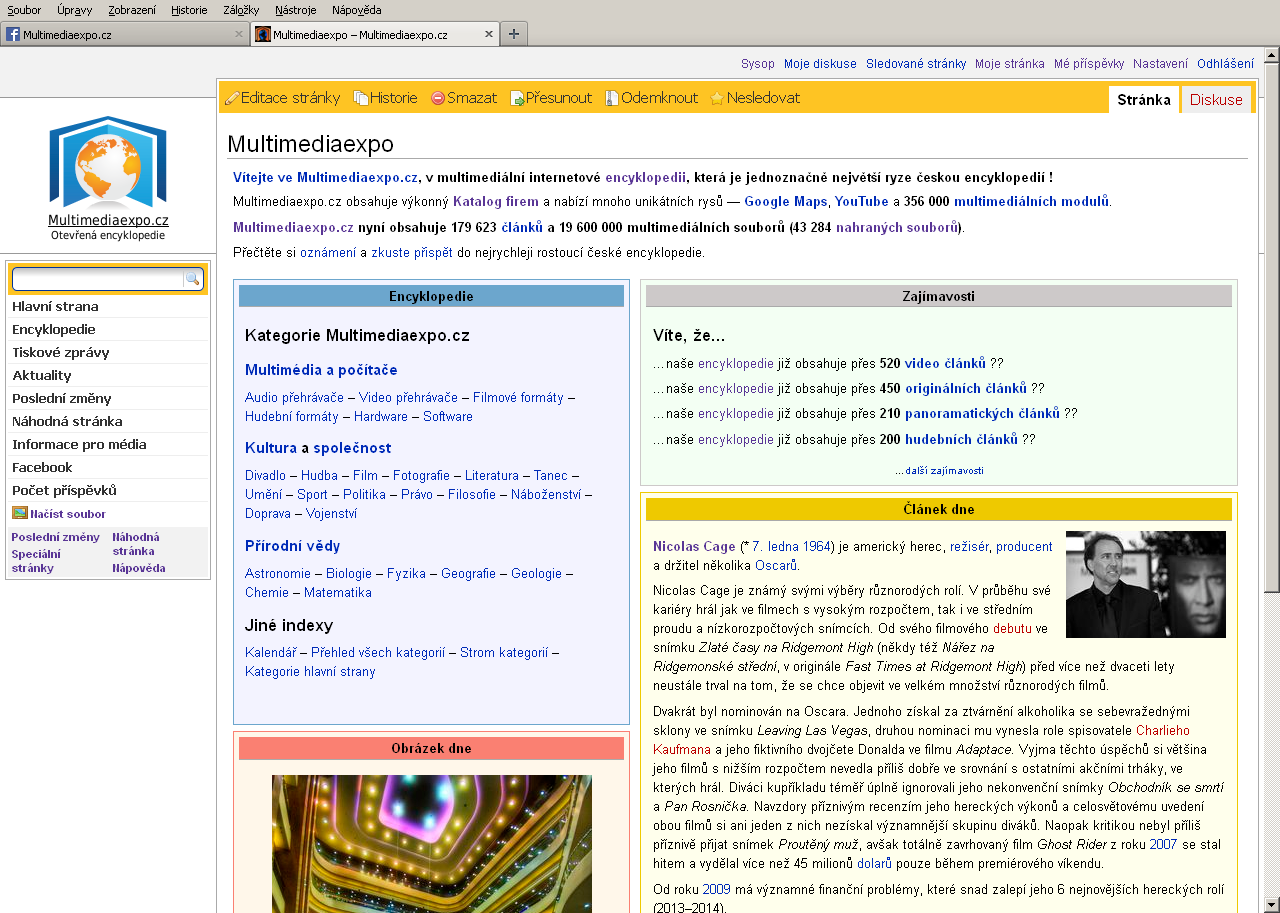Click the Načíst soubor upload icon
The image size is (1280, 913).
20,513
